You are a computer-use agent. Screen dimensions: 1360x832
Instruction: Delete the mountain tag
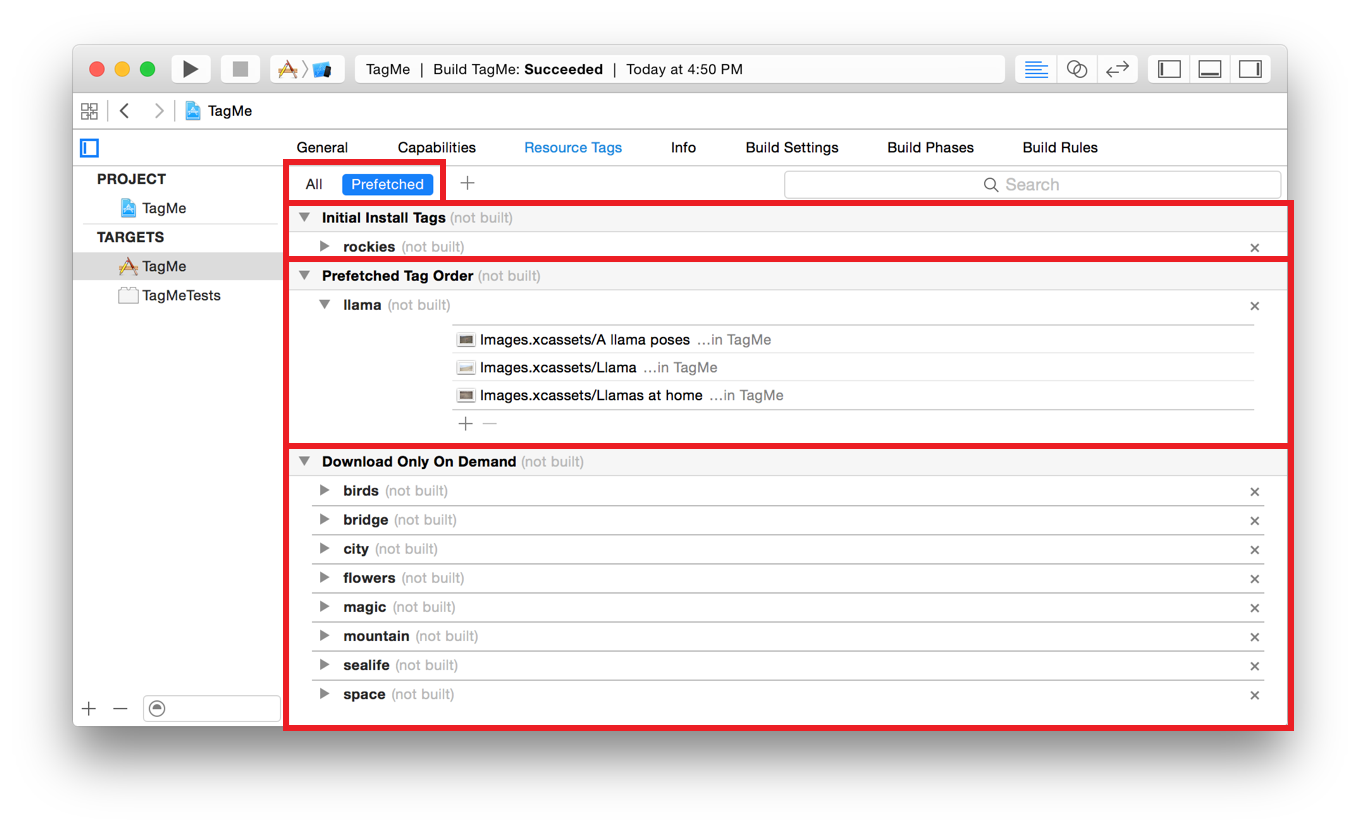tap(1254, 637)
